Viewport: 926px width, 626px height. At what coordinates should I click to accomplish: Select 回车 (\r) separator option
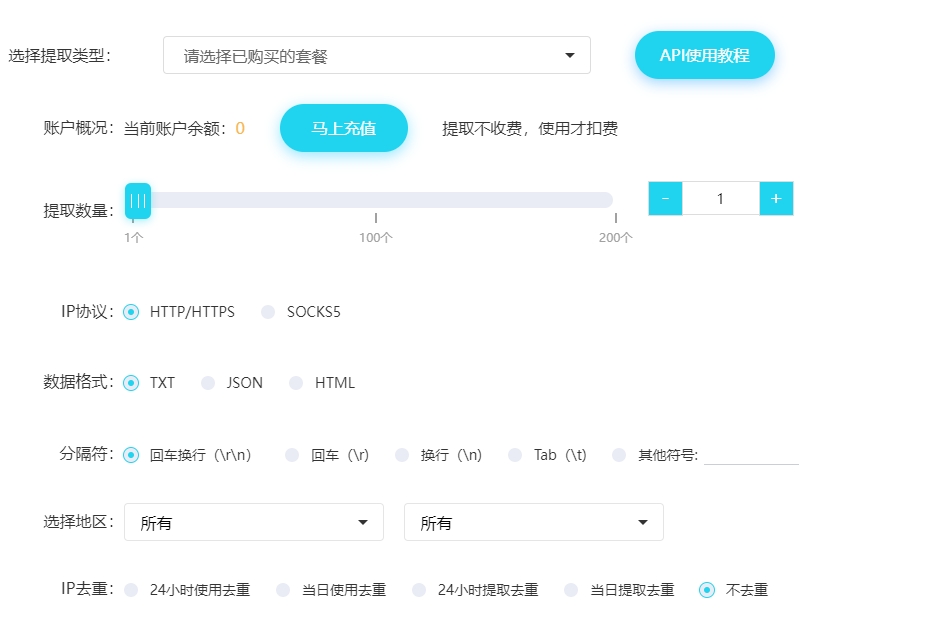[292, 455]
